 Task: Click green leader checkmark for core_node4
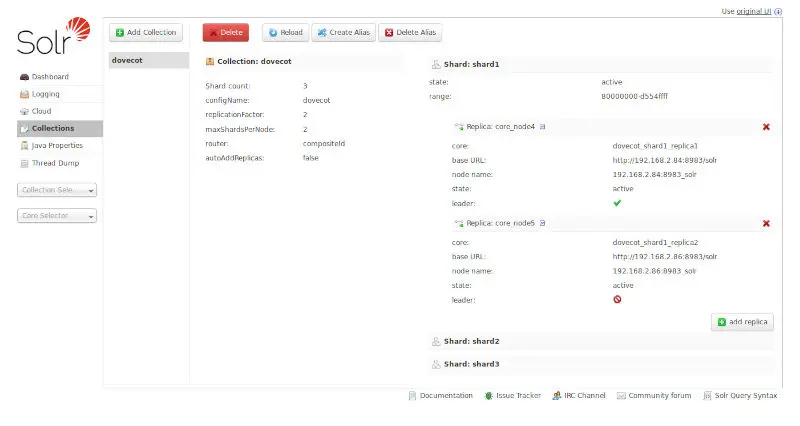[x=617, y=203]
